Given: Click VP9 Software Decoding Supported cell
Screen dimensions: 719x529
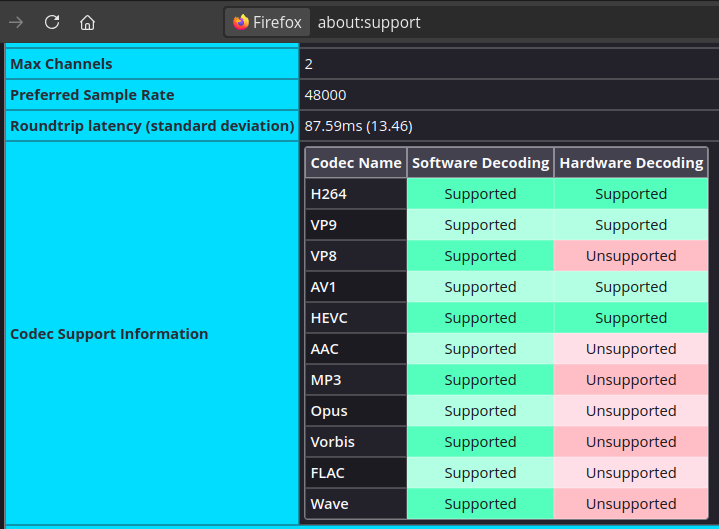Looking at the screenshot, I should (x=480, y=225).
